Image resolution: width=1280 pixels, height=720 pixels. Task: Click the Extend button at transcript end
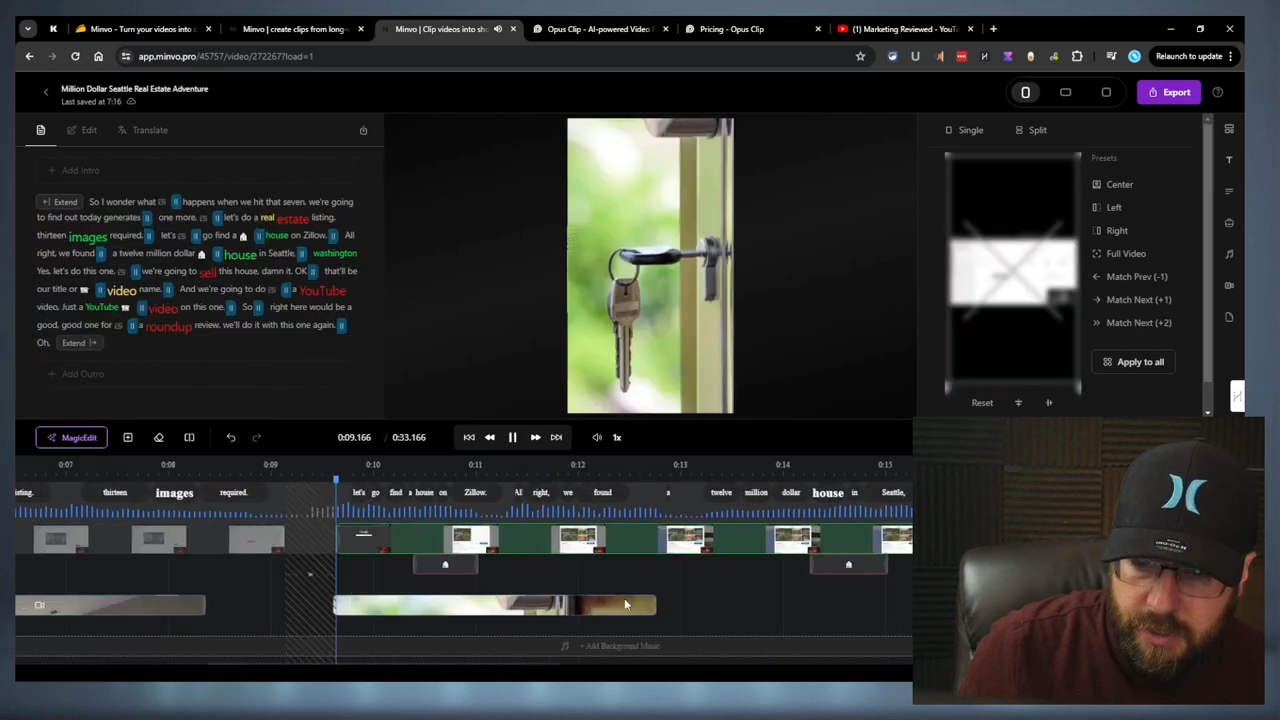click(x=79, y=343)
